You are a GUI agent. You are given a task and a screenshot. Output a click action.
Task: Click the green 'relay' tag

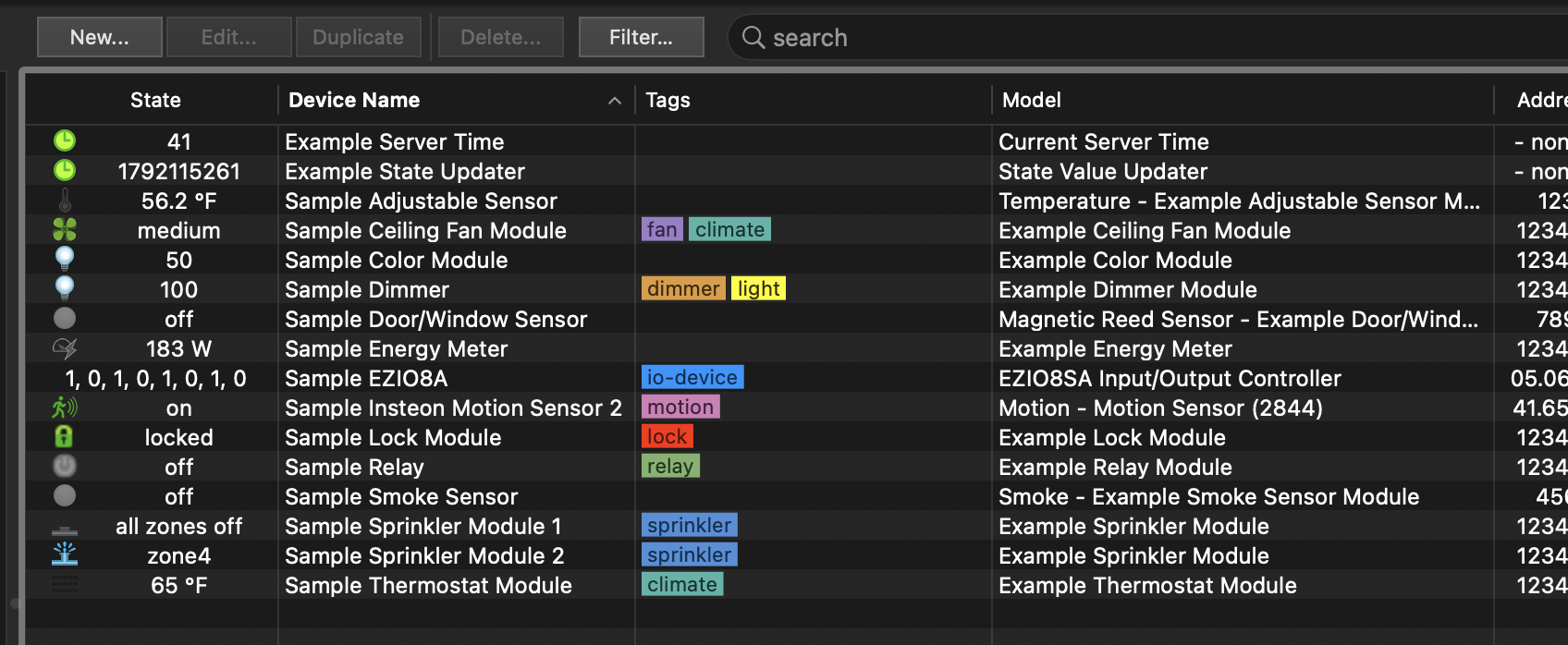click(670, 466)
